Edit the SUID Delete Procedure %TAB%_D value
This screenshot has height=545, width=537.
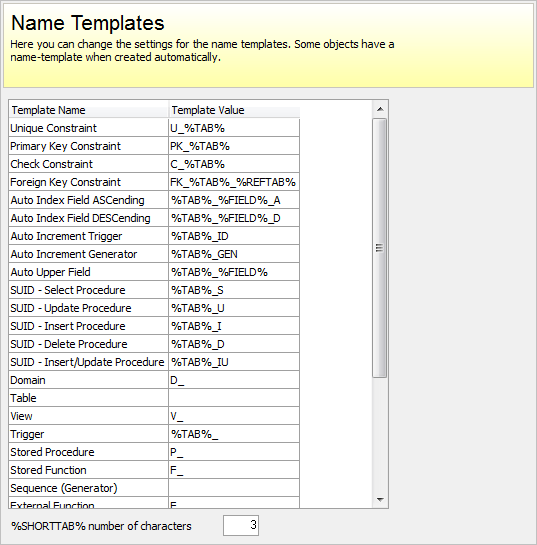pyautogui.click(x=234, y=344)
